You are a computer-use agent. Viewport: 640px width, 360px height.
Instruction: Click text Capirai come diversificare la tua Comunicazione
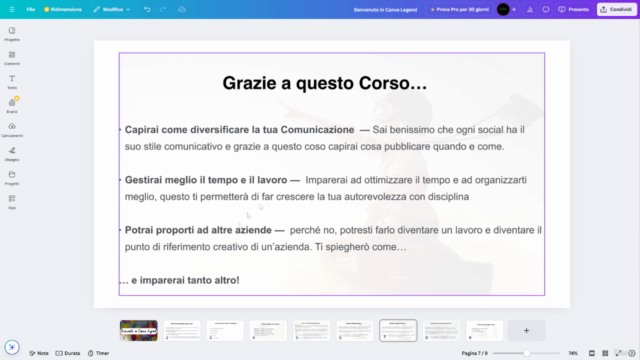pyautogui.click(x=239, y=130)
